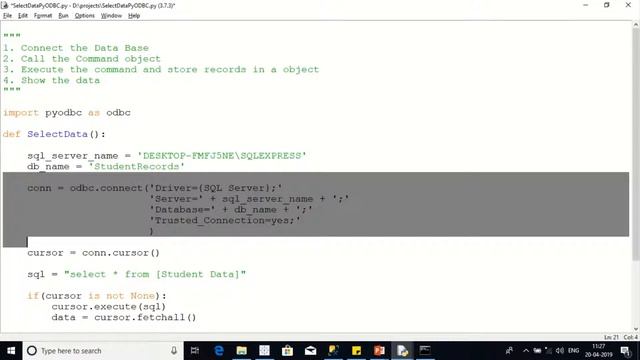Screen dimensions: 640x360
Task: Click the 'DESKTOP-FMFJ5NE\SQLEXPRESS' string
Action: [x=222, y=156]
